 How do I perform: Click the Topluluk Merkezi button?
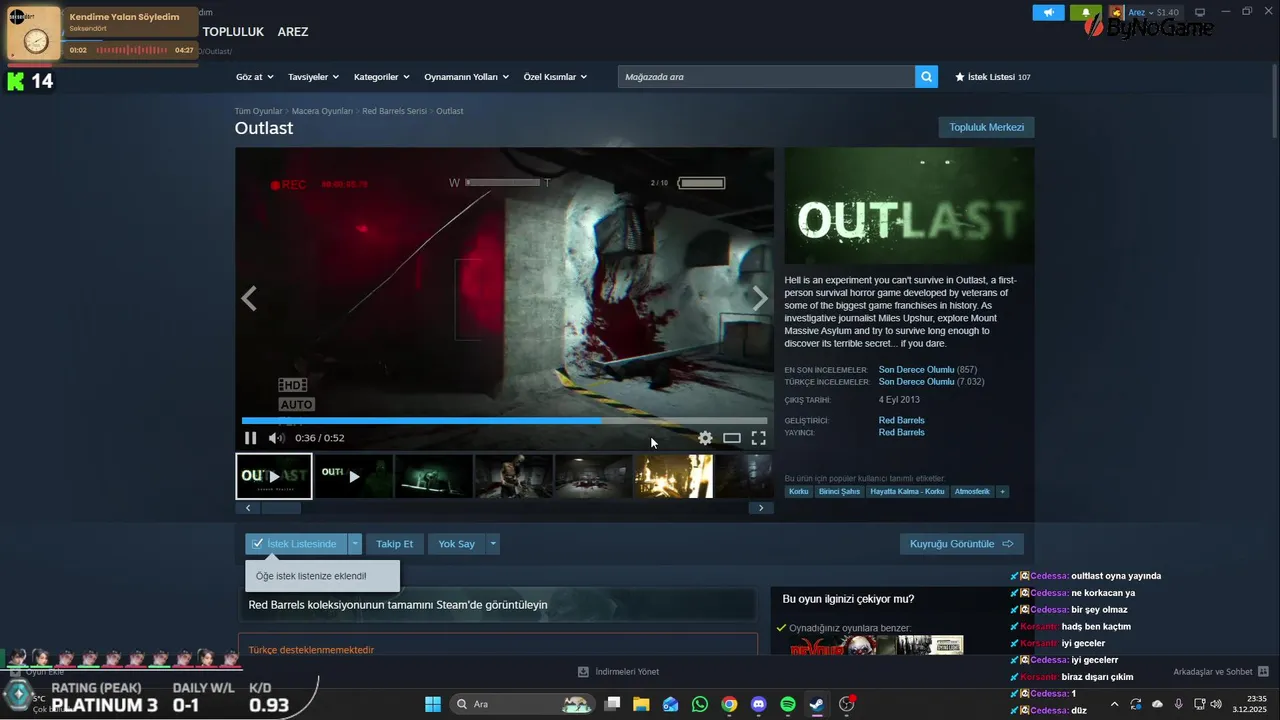point(986,127)
